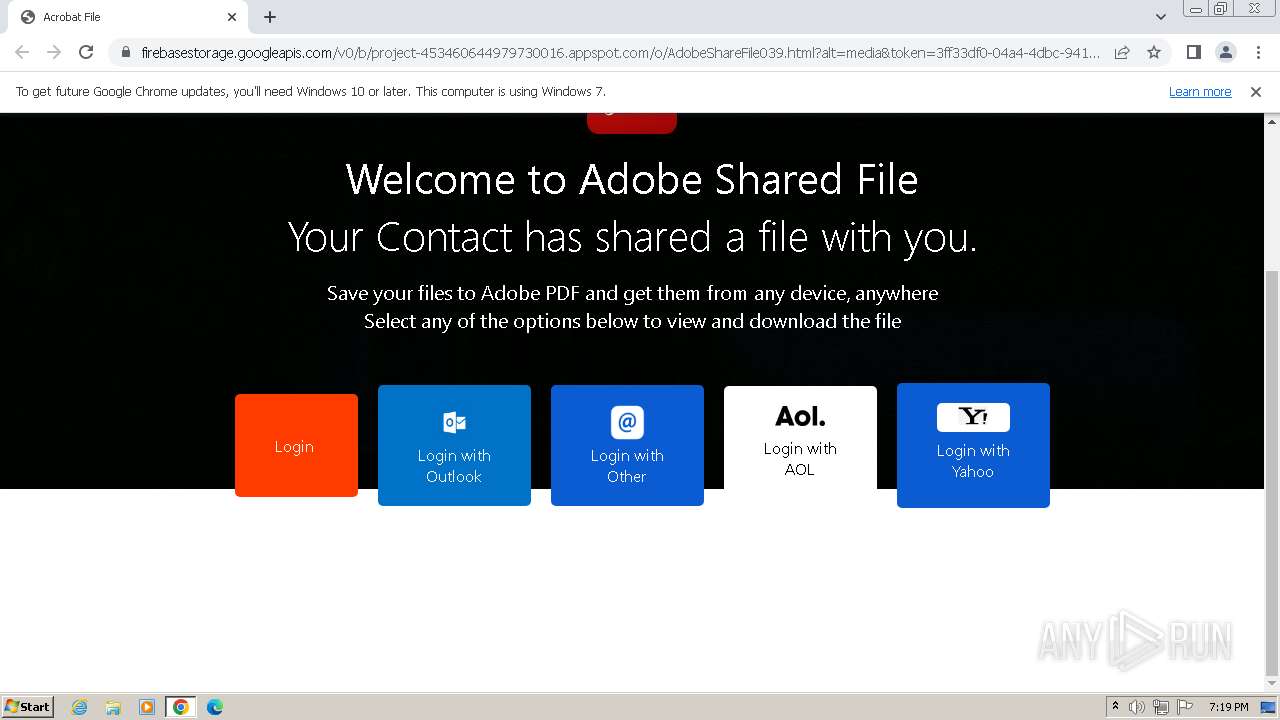Image resolution: width=1280 pixels, height=720 pixels.
Task: Switch to Chrome in taskbar
Action: tap(181, 707)
